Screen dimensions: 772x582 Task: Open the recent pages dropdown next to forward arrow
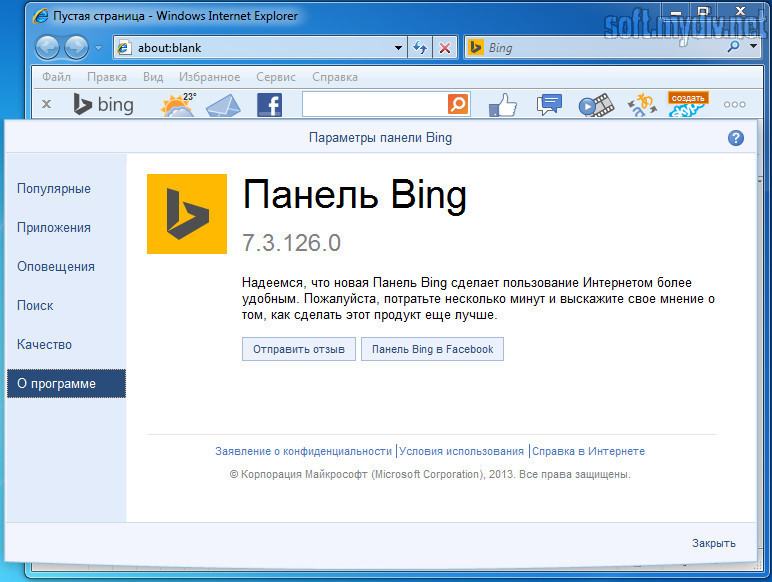coord(98,48)
